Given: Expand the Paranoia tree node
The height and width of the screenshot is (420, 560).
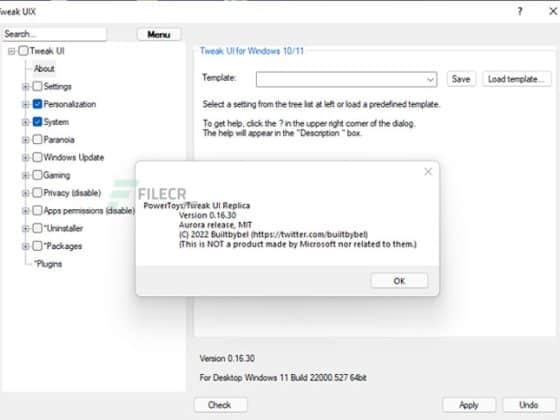Looking at the screenshot, I should (x=25, y=140).
